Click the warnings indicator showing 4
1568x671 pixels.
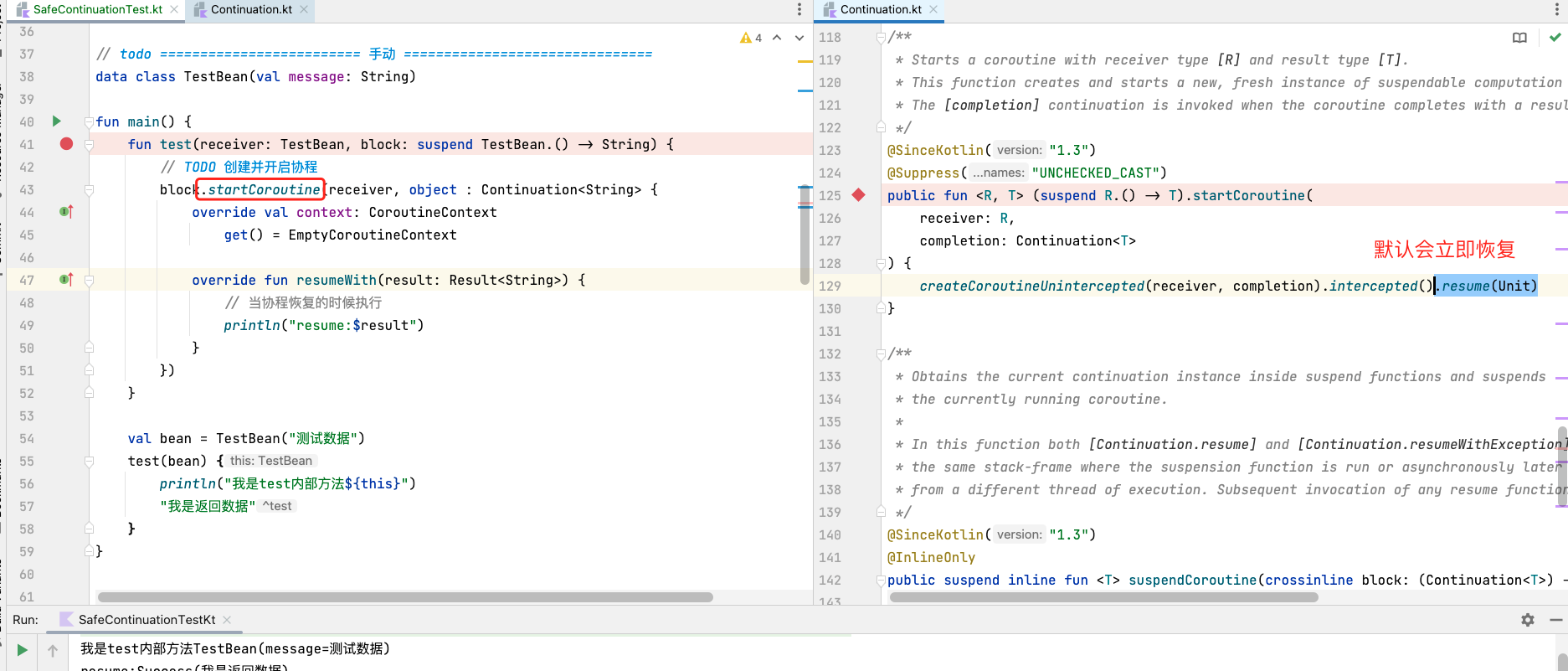tap(751, 38)
